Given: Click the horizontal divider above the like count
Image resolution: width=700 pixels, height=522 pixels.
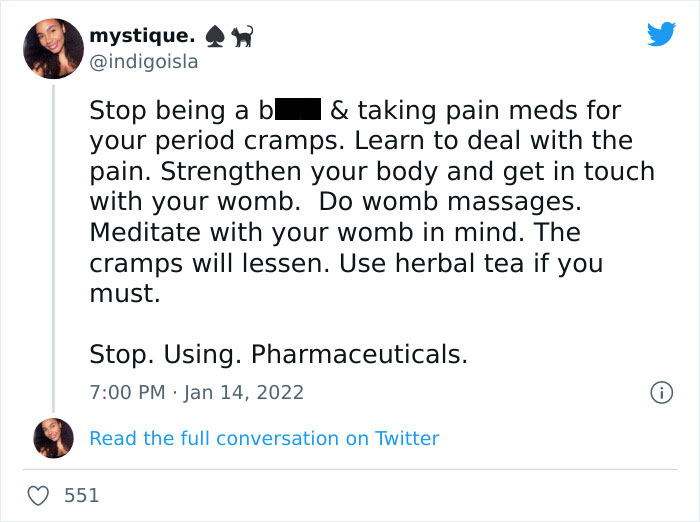Looking at the screenshot, I should pyautogui.click(x=350, y=470).
